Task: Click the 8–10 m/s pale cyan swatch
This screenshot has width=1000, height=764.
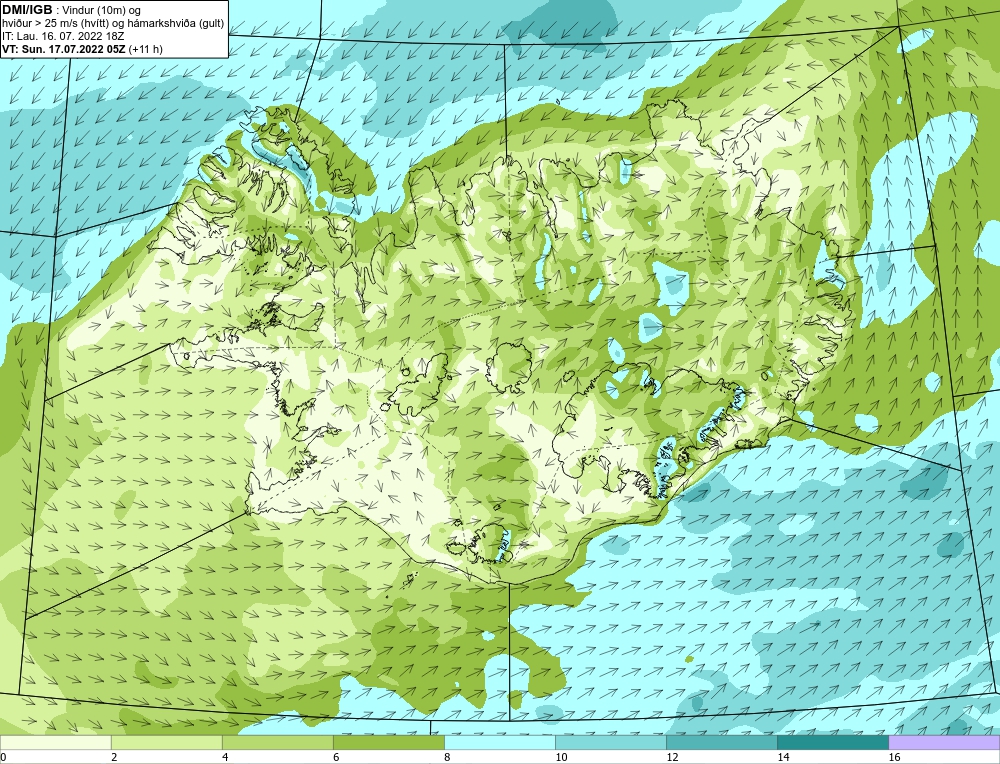Action: (x=499, y=742)
